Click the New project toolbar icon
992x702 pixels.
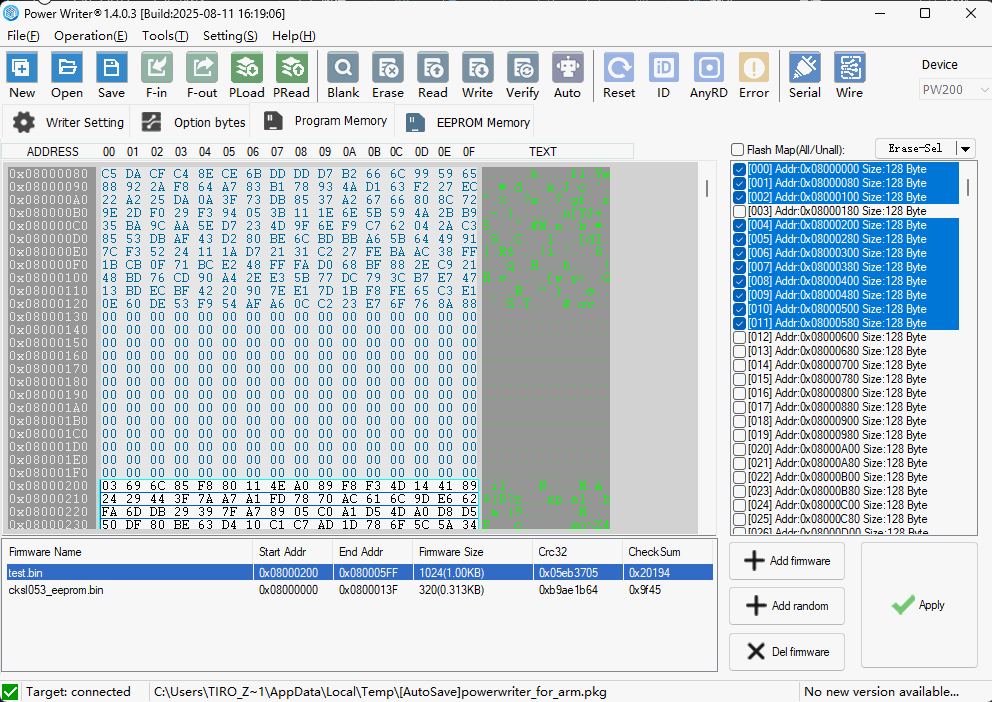coord(22,68)
